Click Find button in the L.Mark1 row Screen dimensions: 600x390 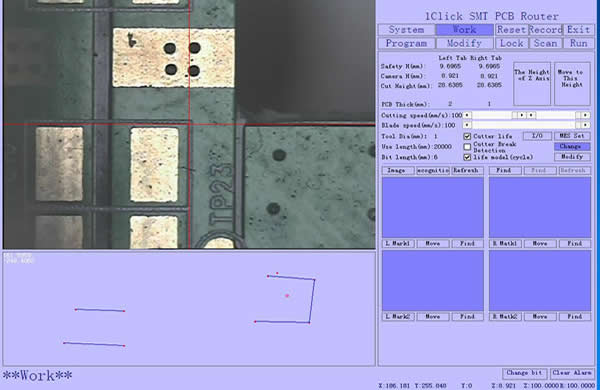coord(467,243)
